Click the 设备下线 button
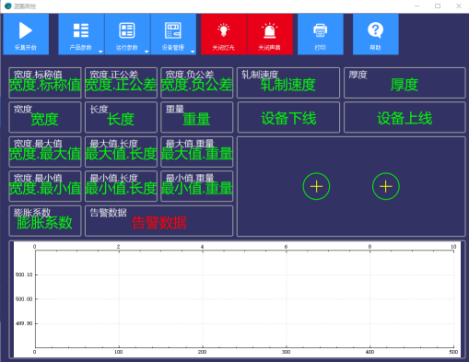The image size is (469, 362). coord(288,117)
